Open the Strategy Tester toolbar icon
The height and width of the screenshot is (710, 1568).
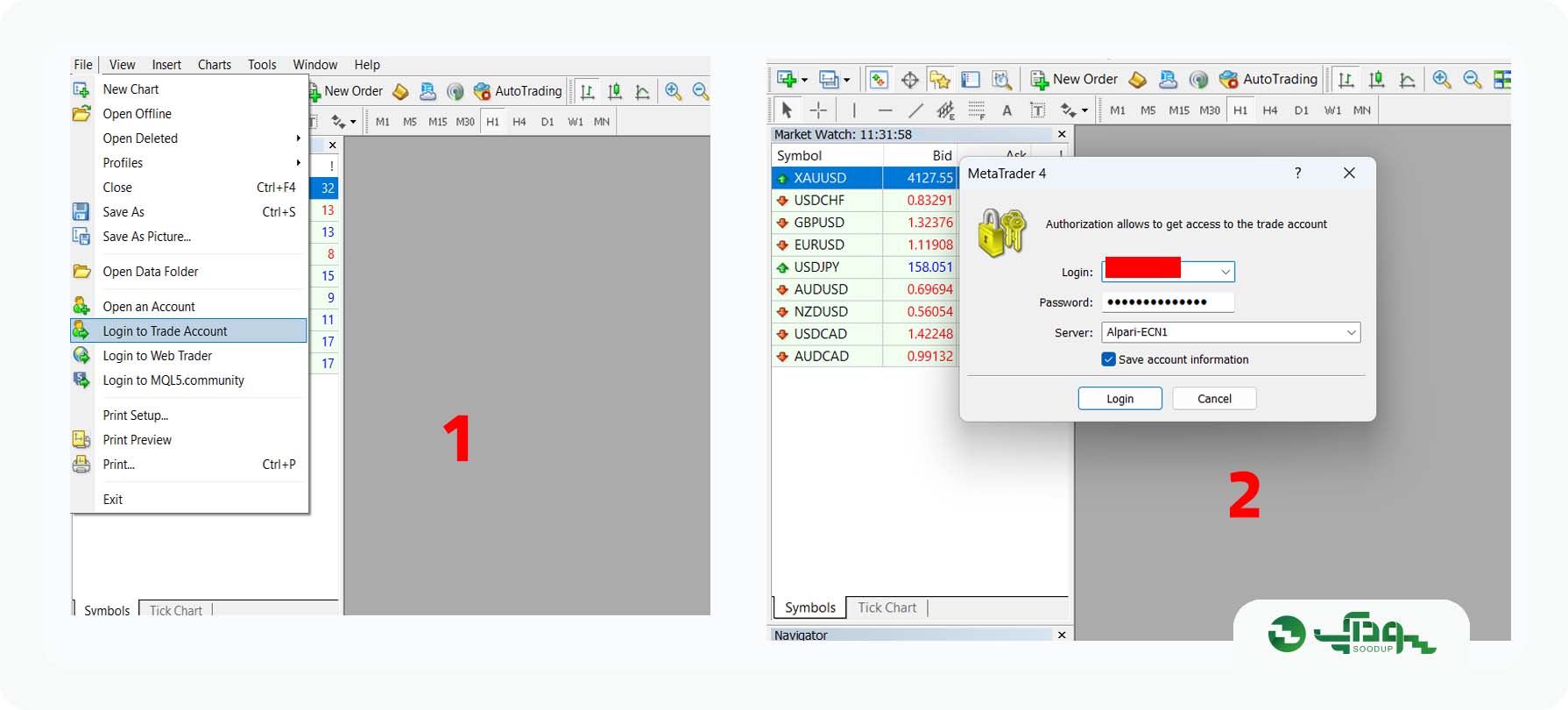1001,80
